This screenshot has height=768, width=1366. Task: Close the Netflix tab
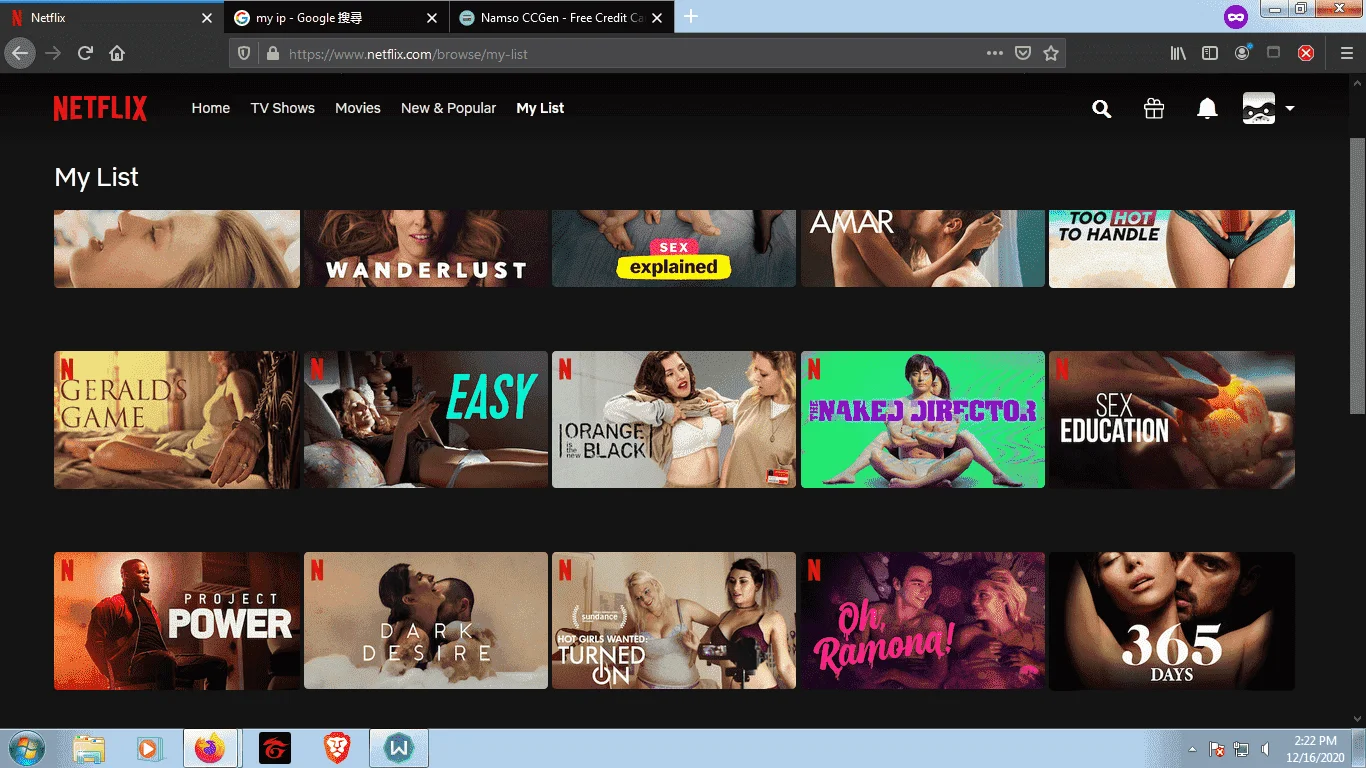(x=207, y=18)
